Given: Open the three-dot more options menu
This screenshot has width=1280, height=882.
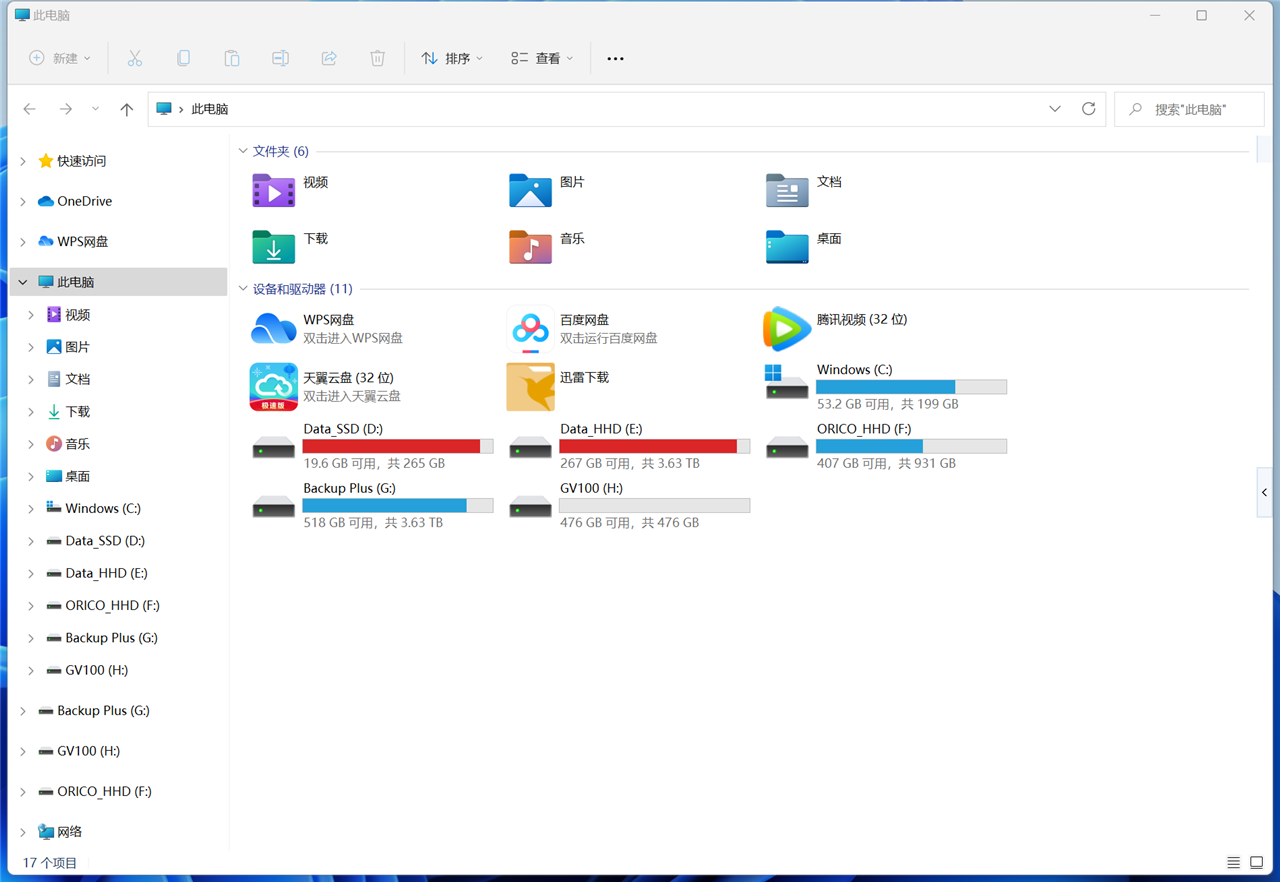Looking at the screenshot, I should point(615,58).
